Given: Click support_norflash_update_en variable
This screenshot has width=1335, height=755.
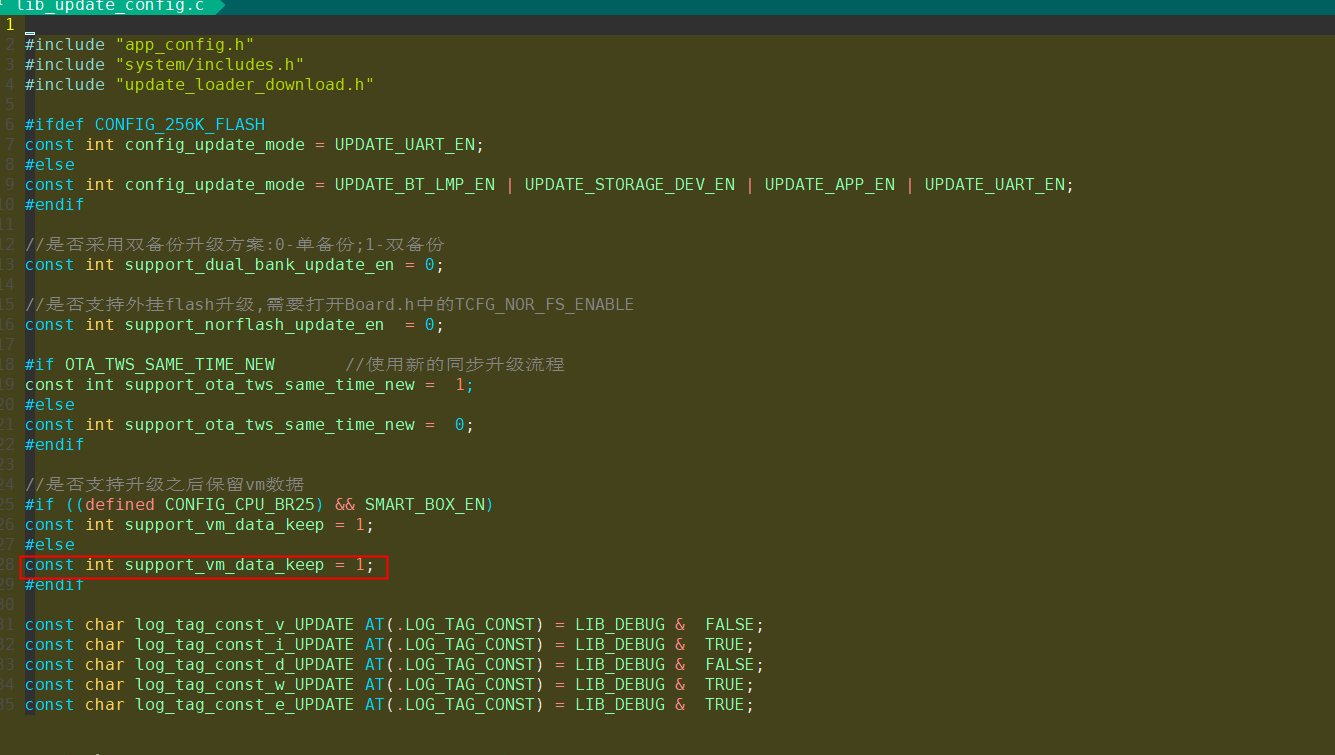Looking at the screenshot, I should pyautogui.click(x=254, y=325).
